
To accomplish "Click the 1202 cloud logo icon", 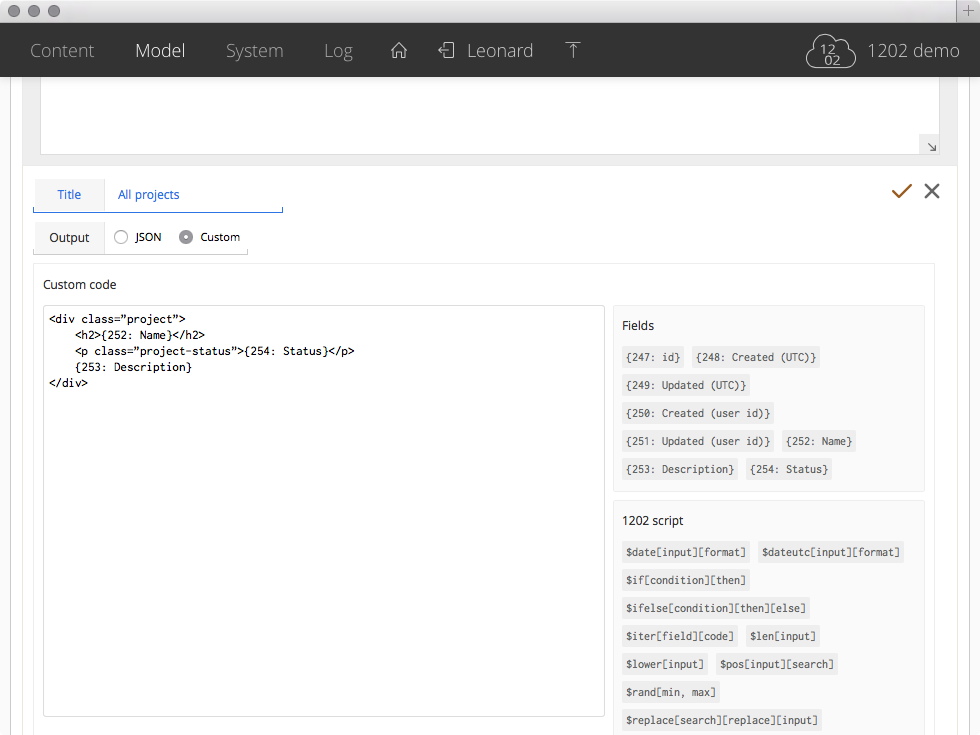I will click(831, 52).
